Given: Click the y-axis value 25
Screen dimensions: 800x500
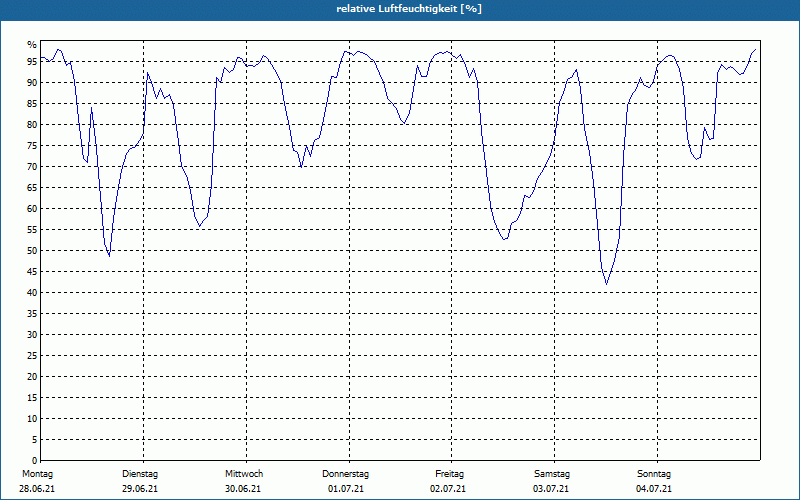Looking at the screenshot, I should [32, 356].
